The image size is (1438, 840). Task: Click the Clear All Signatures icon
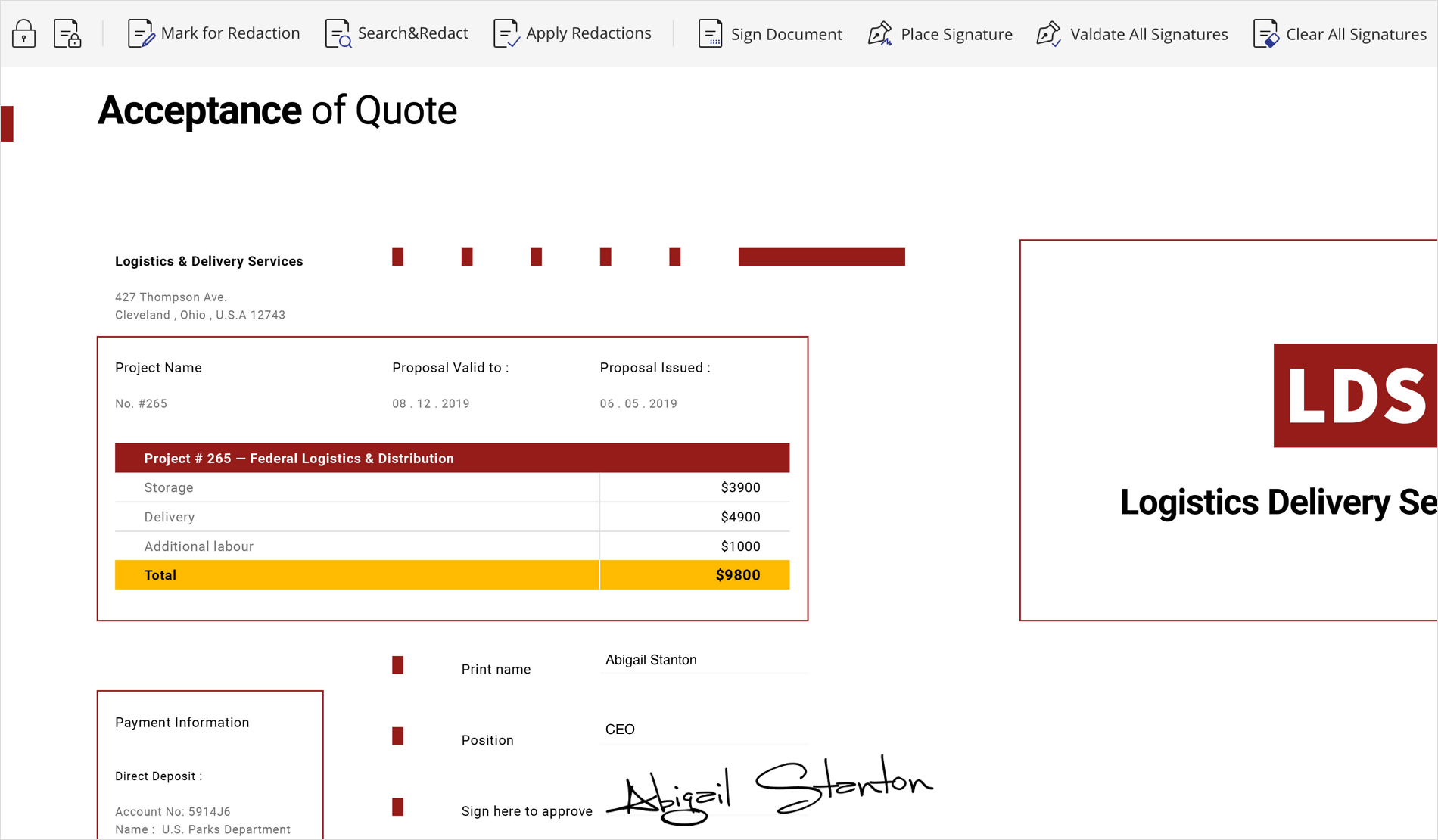pyautogui.click(x=1265, y=34)
